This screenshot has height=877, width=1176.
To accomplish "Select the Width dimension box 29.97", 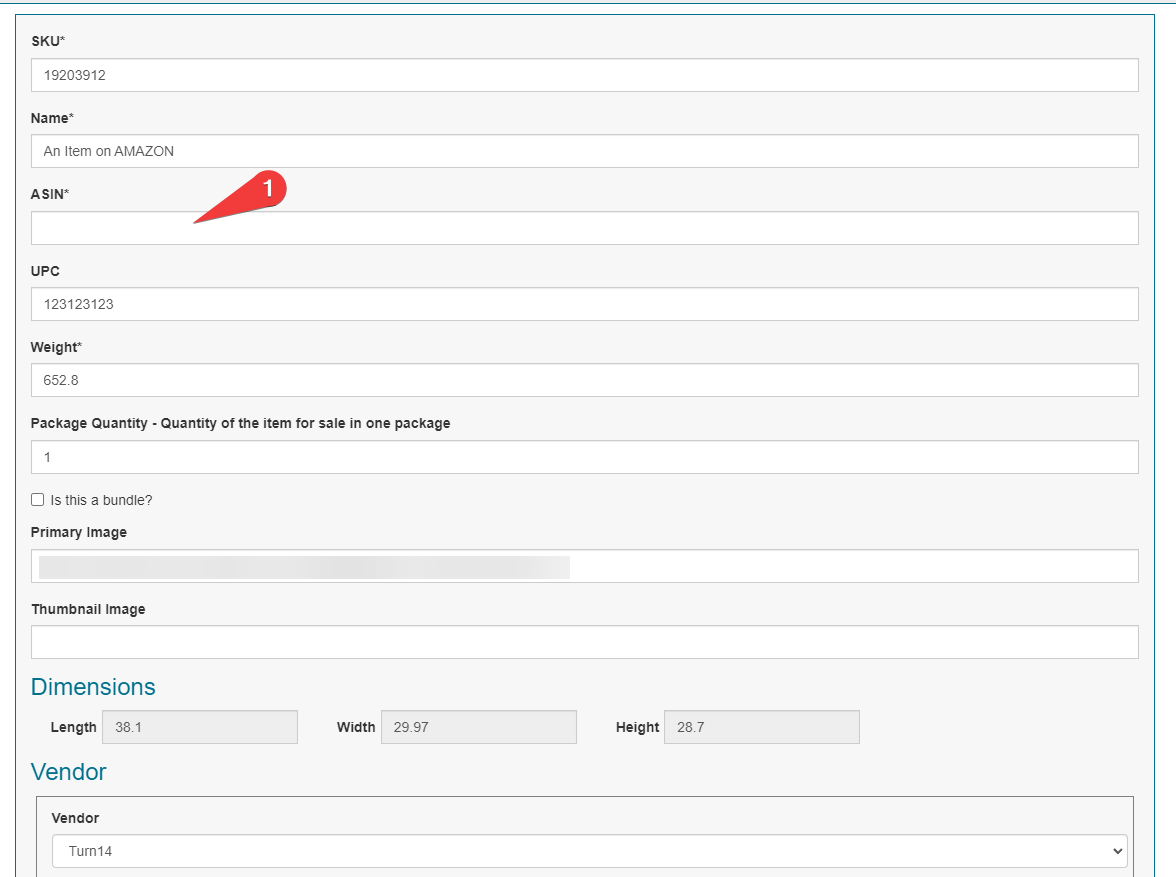I will (478, 727).
